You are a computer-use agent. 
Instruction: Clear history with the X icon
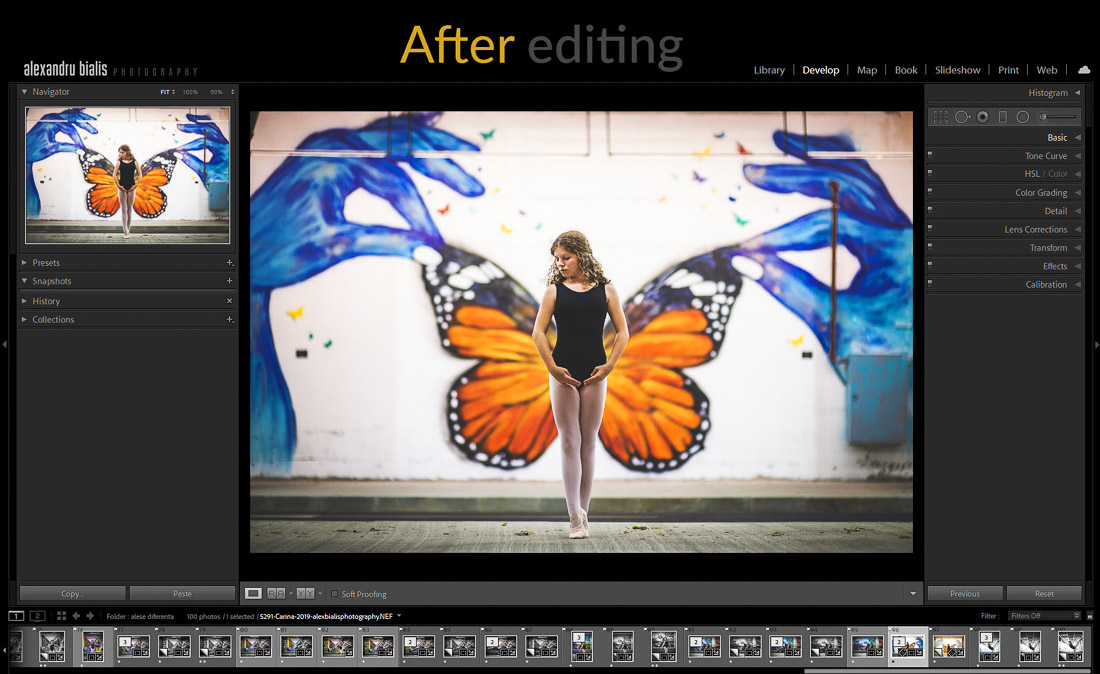(229, 301)
